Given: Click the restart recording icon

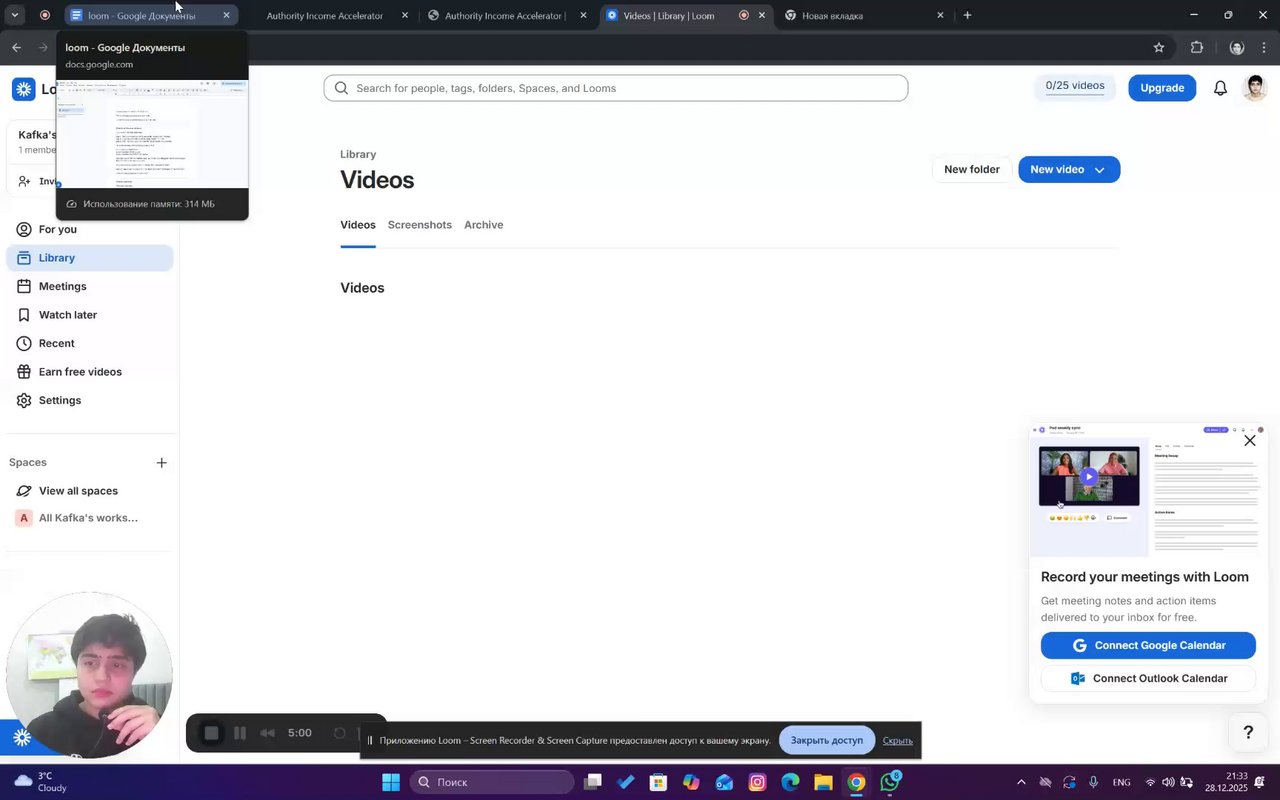Looking at the screenshot, I should coord(339,733).
